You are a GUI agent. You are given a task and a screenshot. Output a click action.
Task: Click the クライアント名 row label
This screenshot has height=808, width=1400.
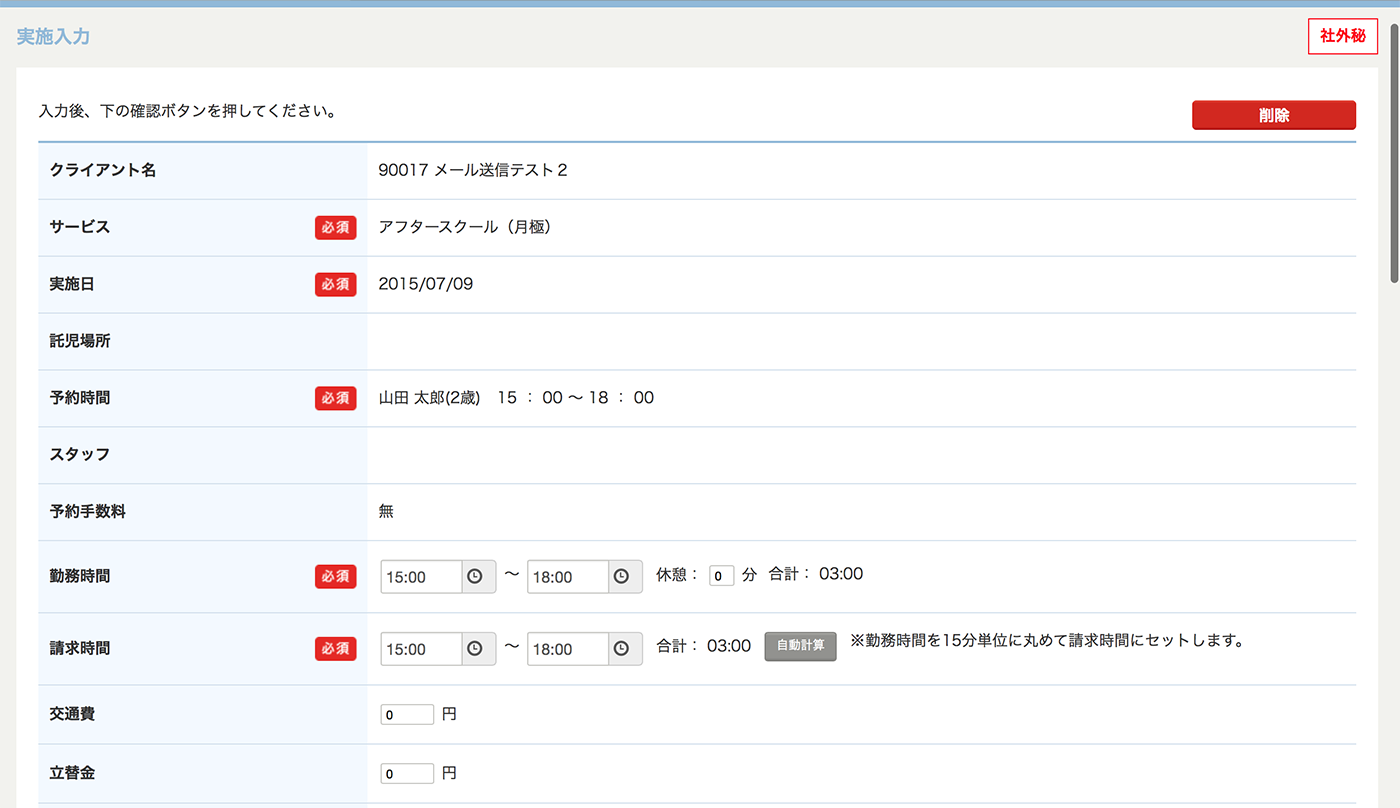103,170
